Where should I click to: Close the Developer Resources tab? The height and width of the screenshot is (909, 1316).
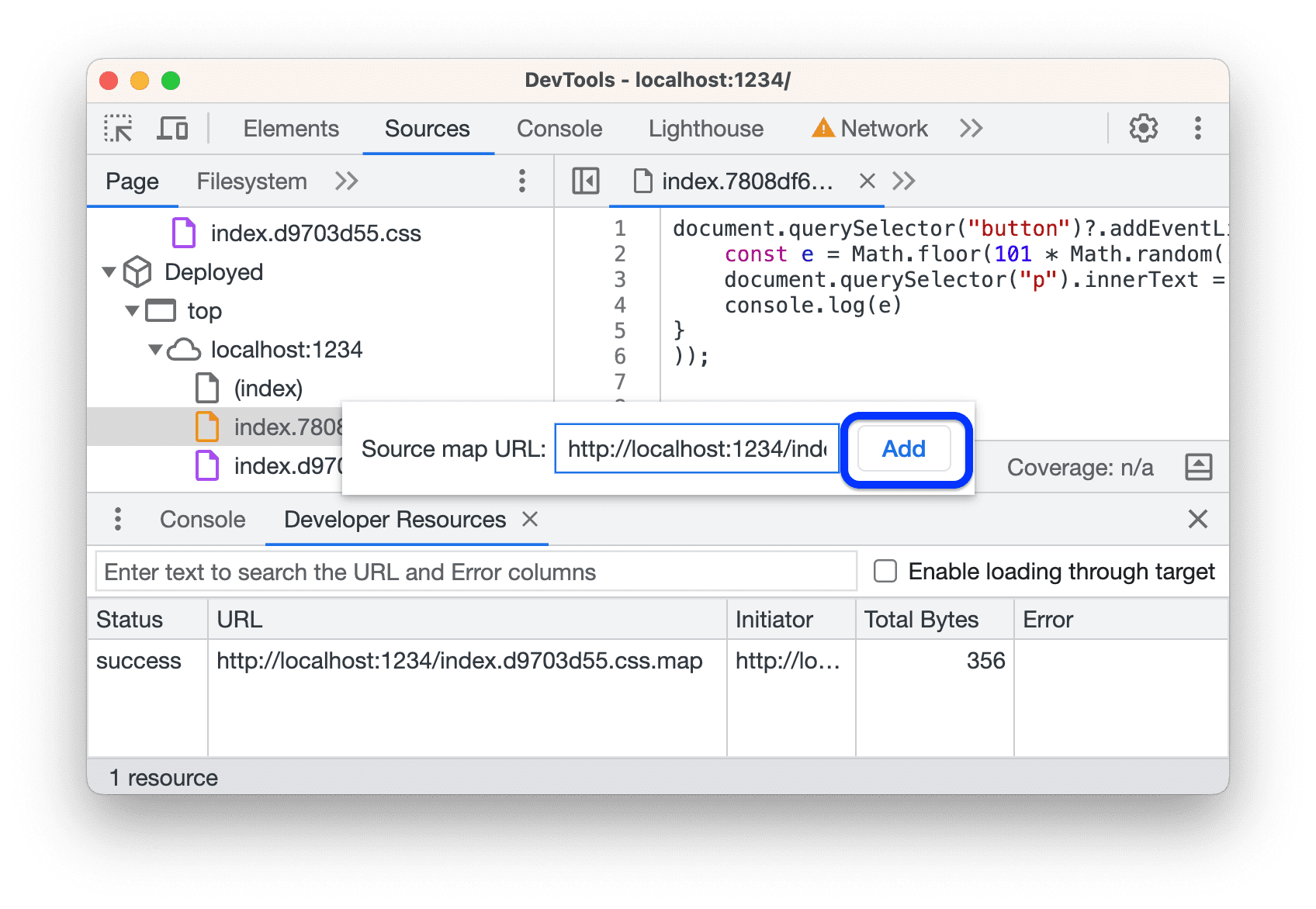pyautogui.click(x=531, y=519)
